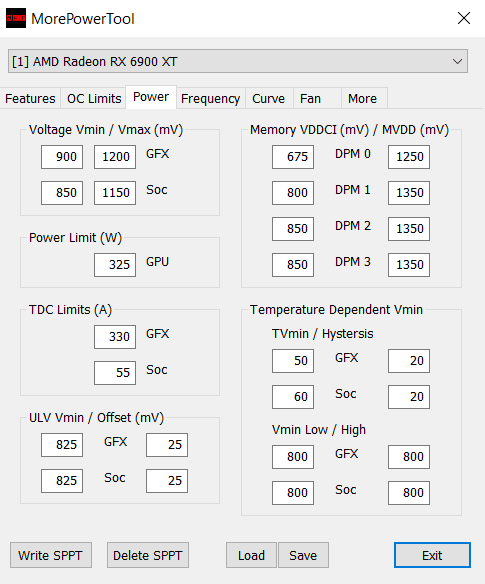Focus the GPU Power Limit field showing 325

point(115,265)
